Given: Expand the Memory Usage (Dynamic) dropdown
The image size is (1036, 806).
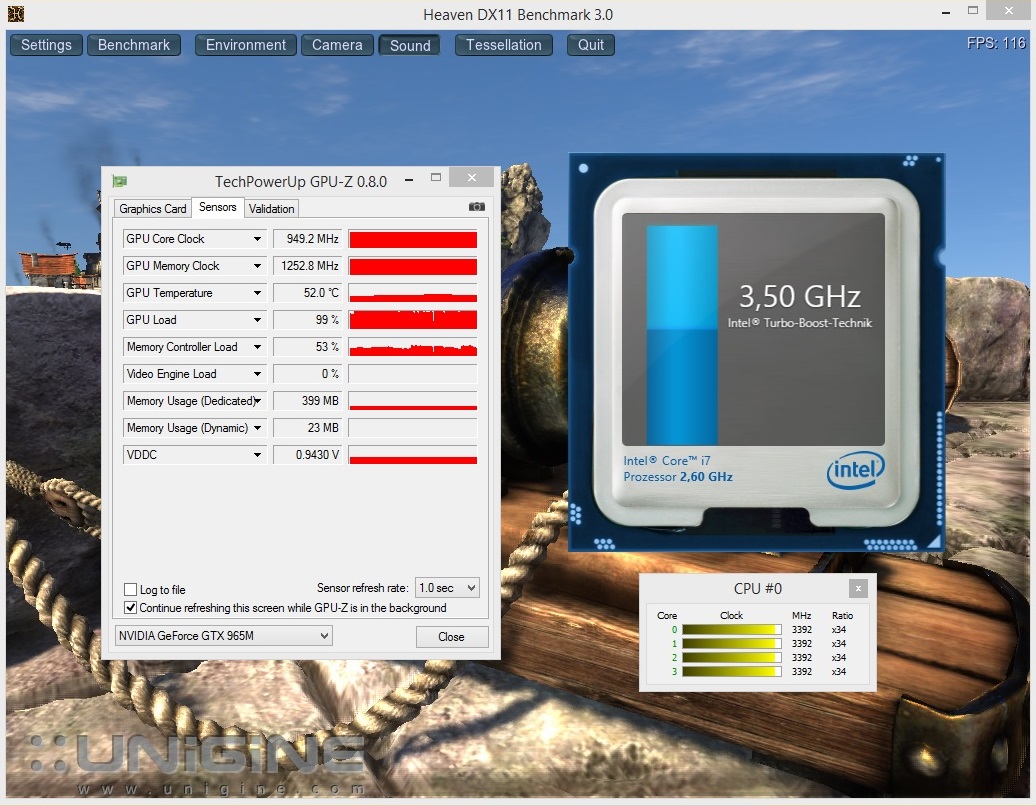Looking at the screenshot, I should [257, 428].
